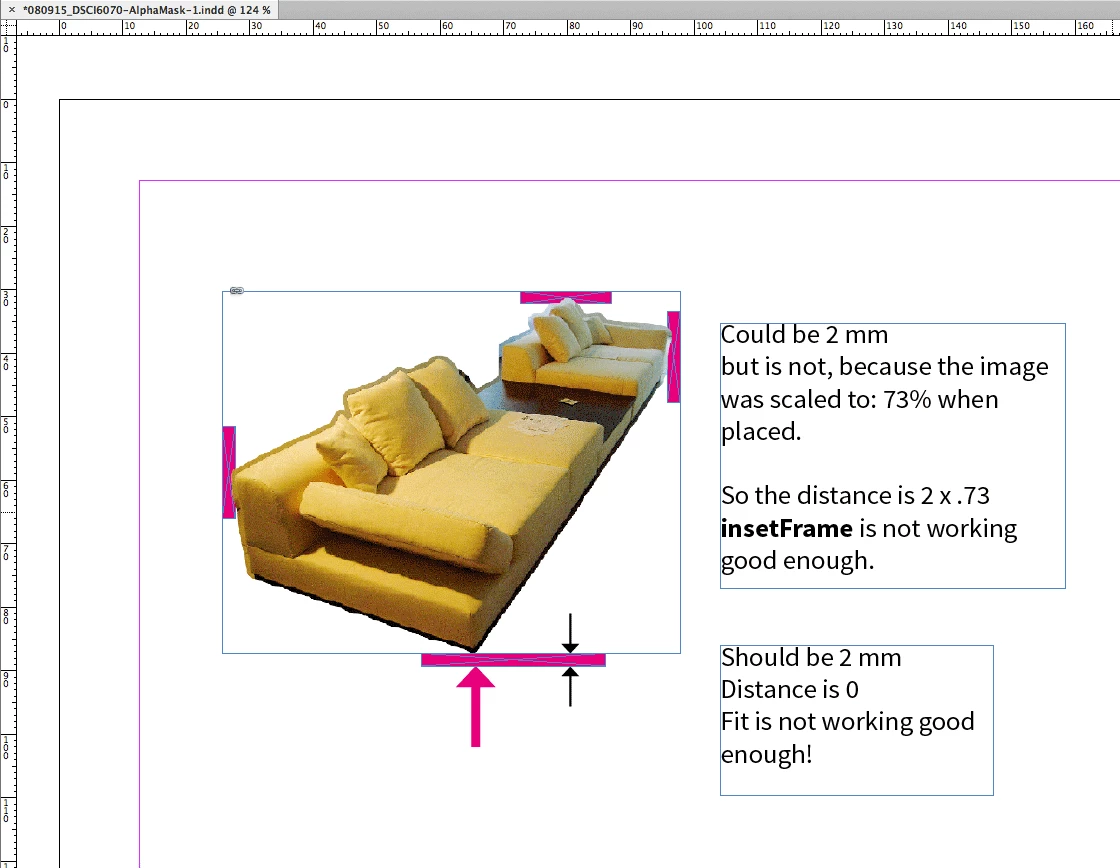Click the text "good enough."
1120x868 pixels.
tap(797, 561)
